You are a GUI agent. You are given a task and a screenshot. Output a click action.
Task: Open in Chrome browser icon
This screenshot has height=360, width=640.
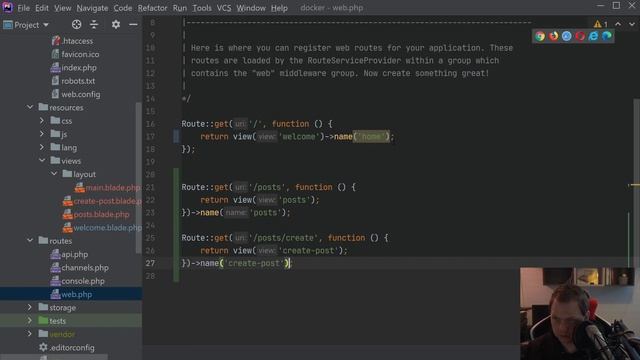540,36
